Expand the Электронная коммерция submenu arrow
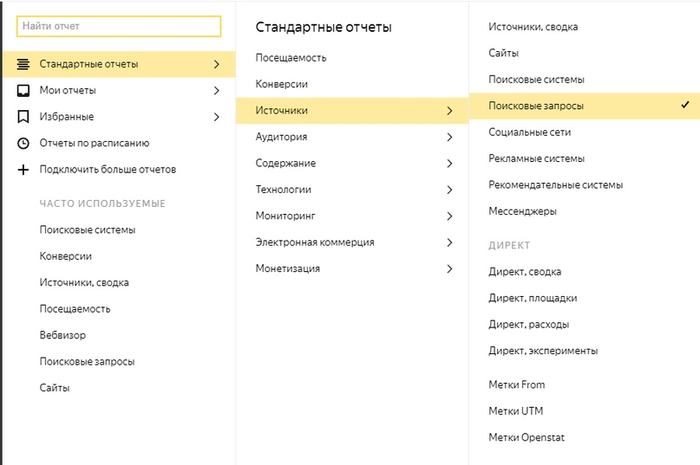 coord(450,242)
